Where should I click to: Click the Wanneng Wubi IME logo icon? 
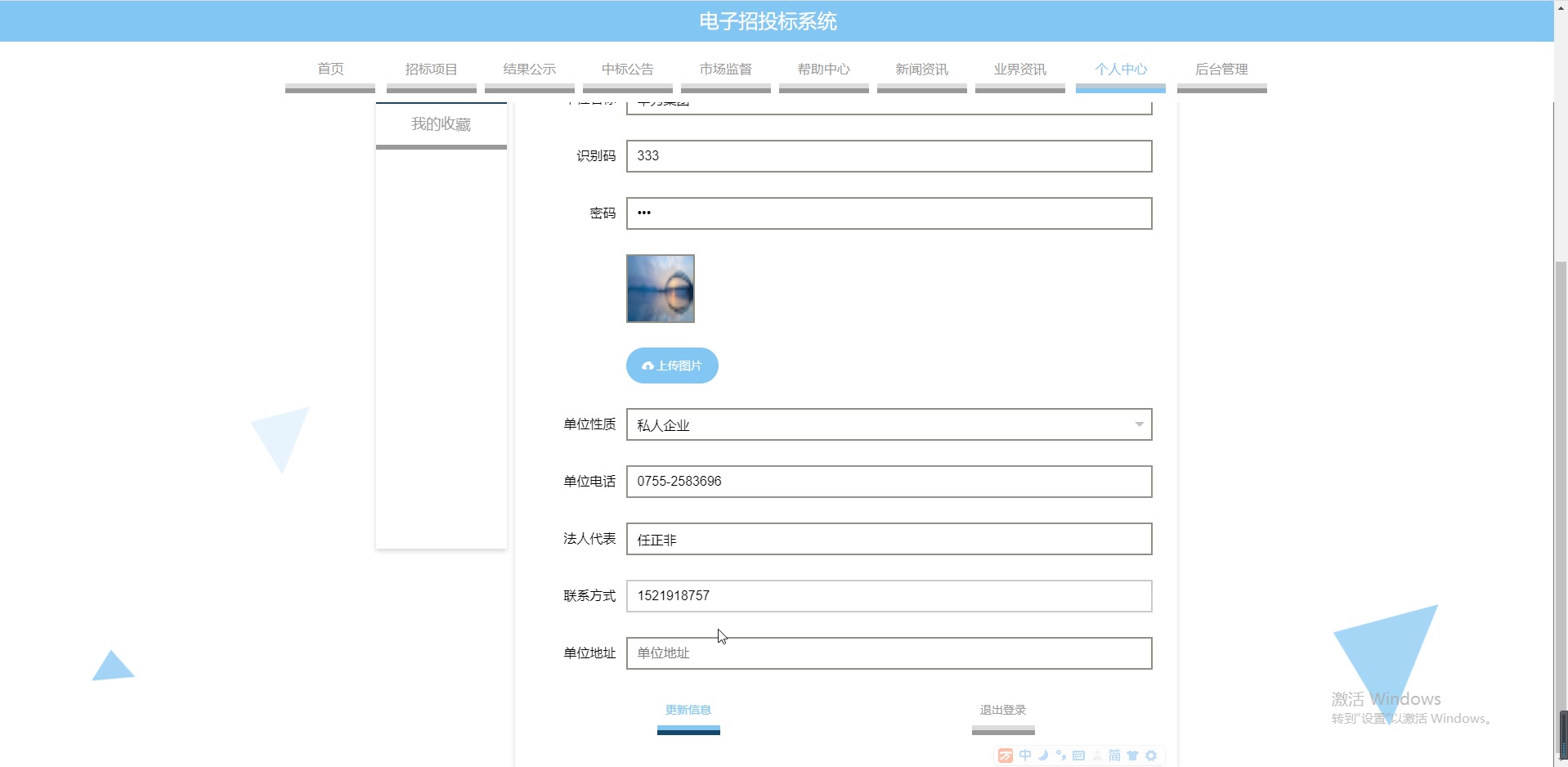click(1006, 755)
